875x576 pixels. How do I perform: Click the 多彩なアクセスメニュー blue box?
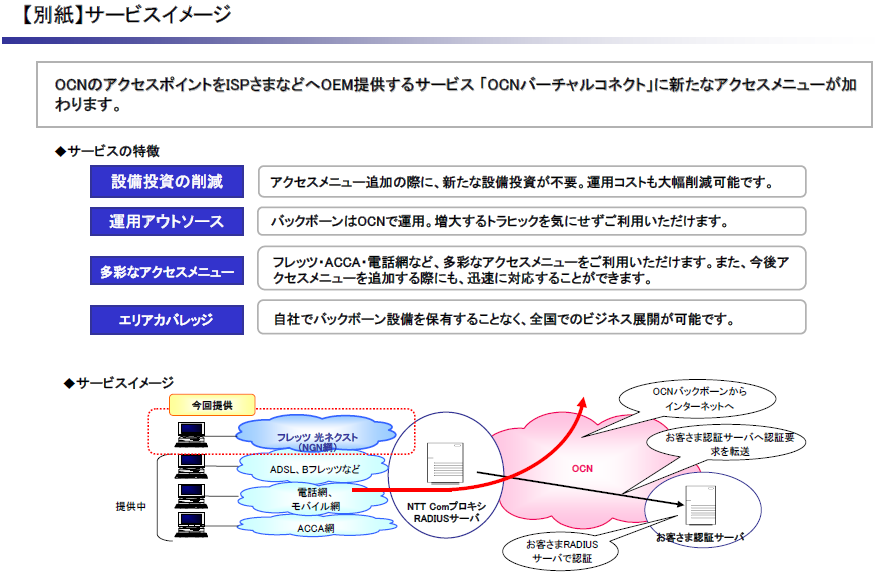coord(167,271)
